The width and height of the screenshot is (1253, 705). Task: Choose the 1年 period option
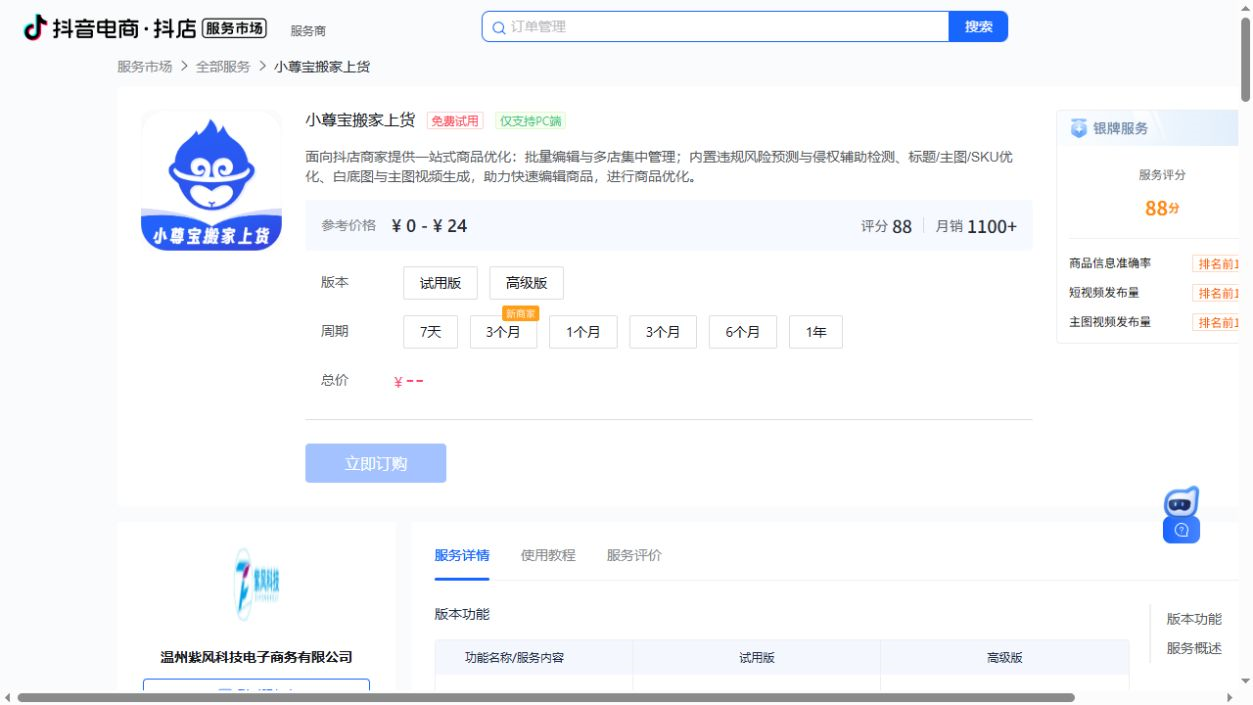816,332
